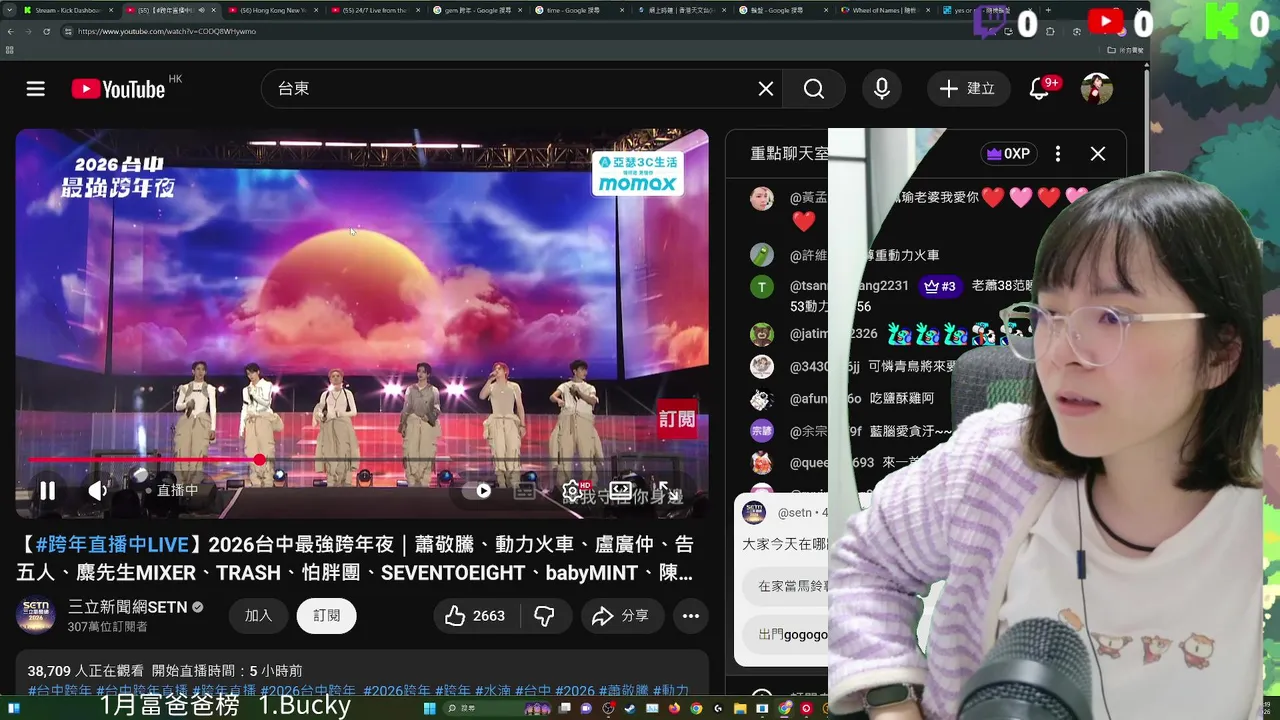Dislike the video with thumbs down
Viewport: 1280px width, 720px height.
(x=544, y=616)
